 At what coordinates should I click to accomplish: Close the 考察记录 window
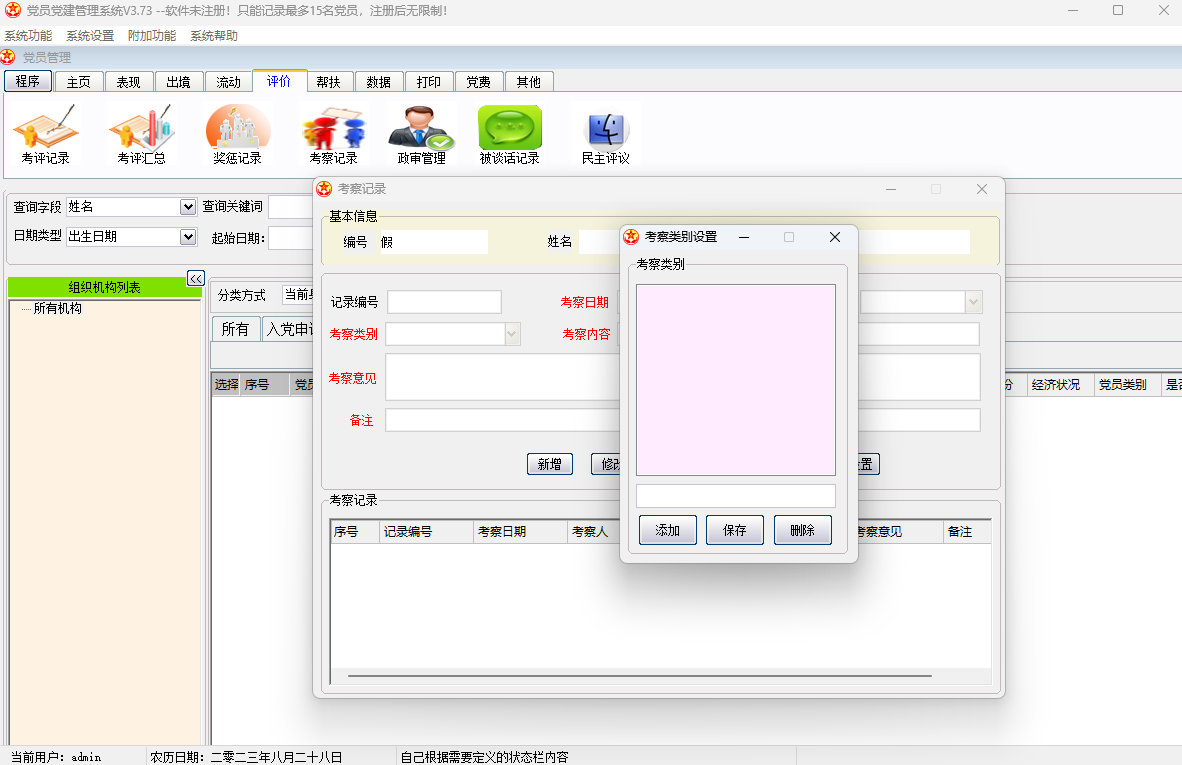tap(981, 189)
